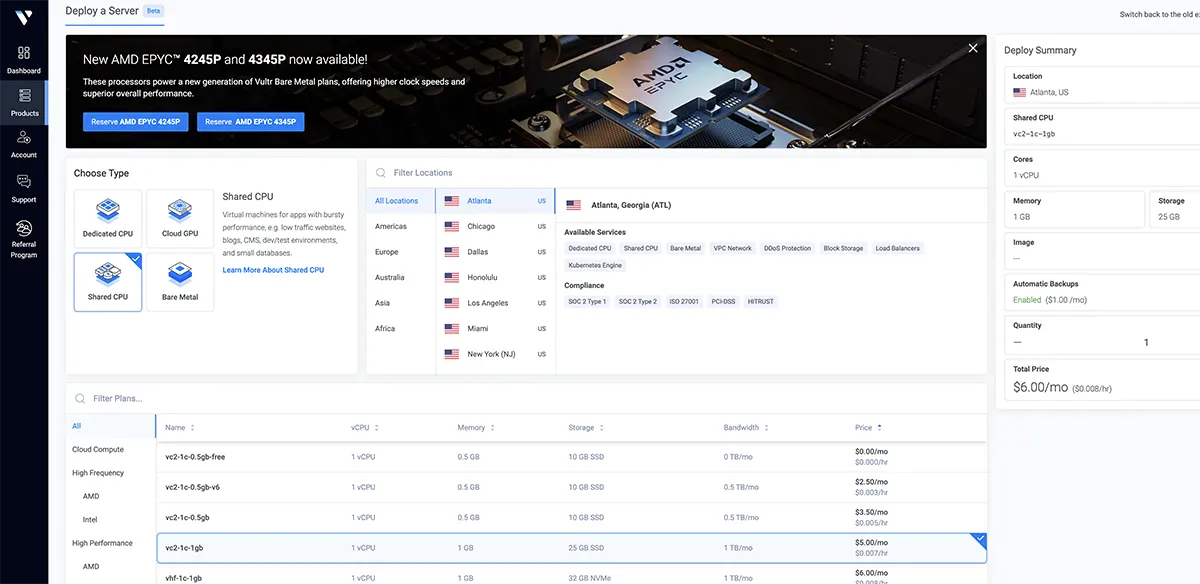The image size is (1200, 584).
Task: Select the Cloud Compute plan category
Action: (110, 449)
